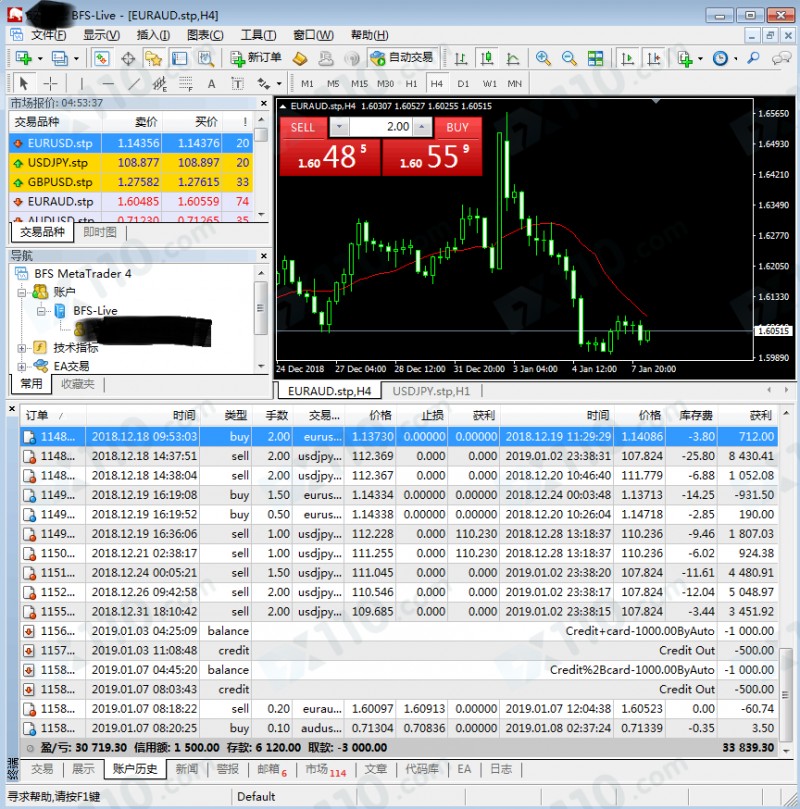
Task: Select GBPUSD.stp in market watch list
Action: tap(60, 182)
